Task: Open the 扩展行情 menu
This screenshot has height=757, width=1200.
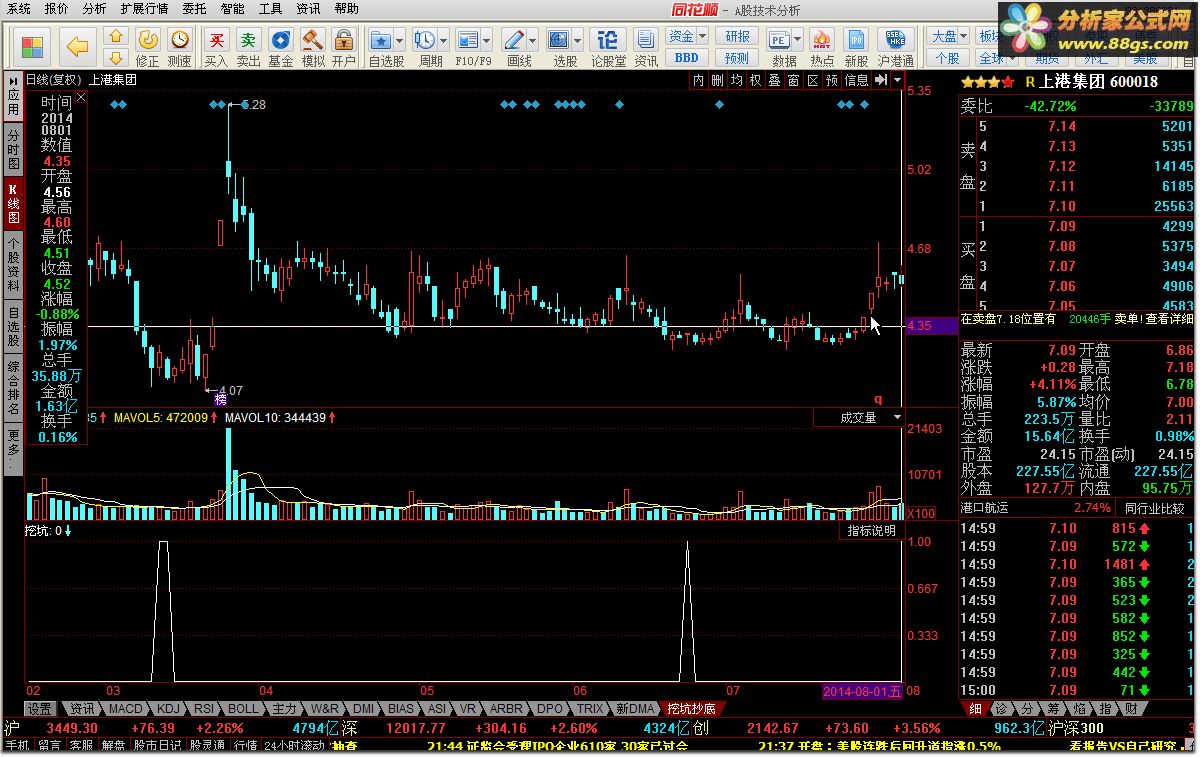Action: (x=144, y=9)
